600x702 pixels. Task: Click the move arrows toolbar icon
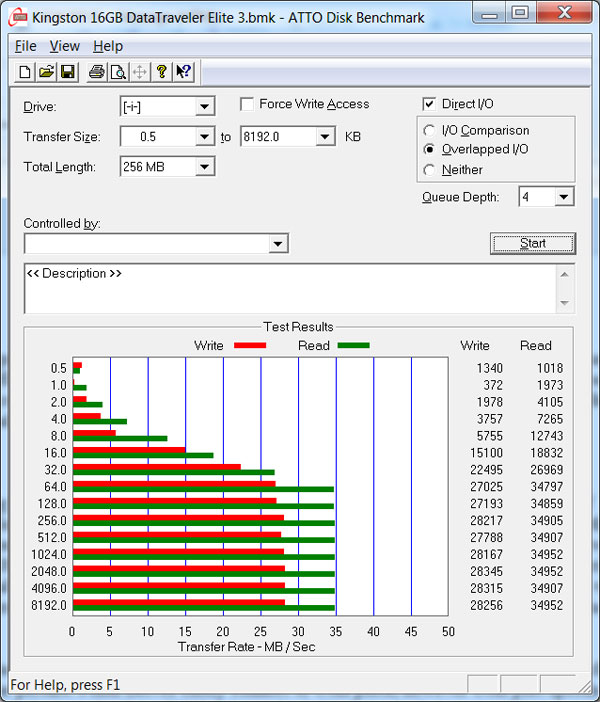coord(139,72)
